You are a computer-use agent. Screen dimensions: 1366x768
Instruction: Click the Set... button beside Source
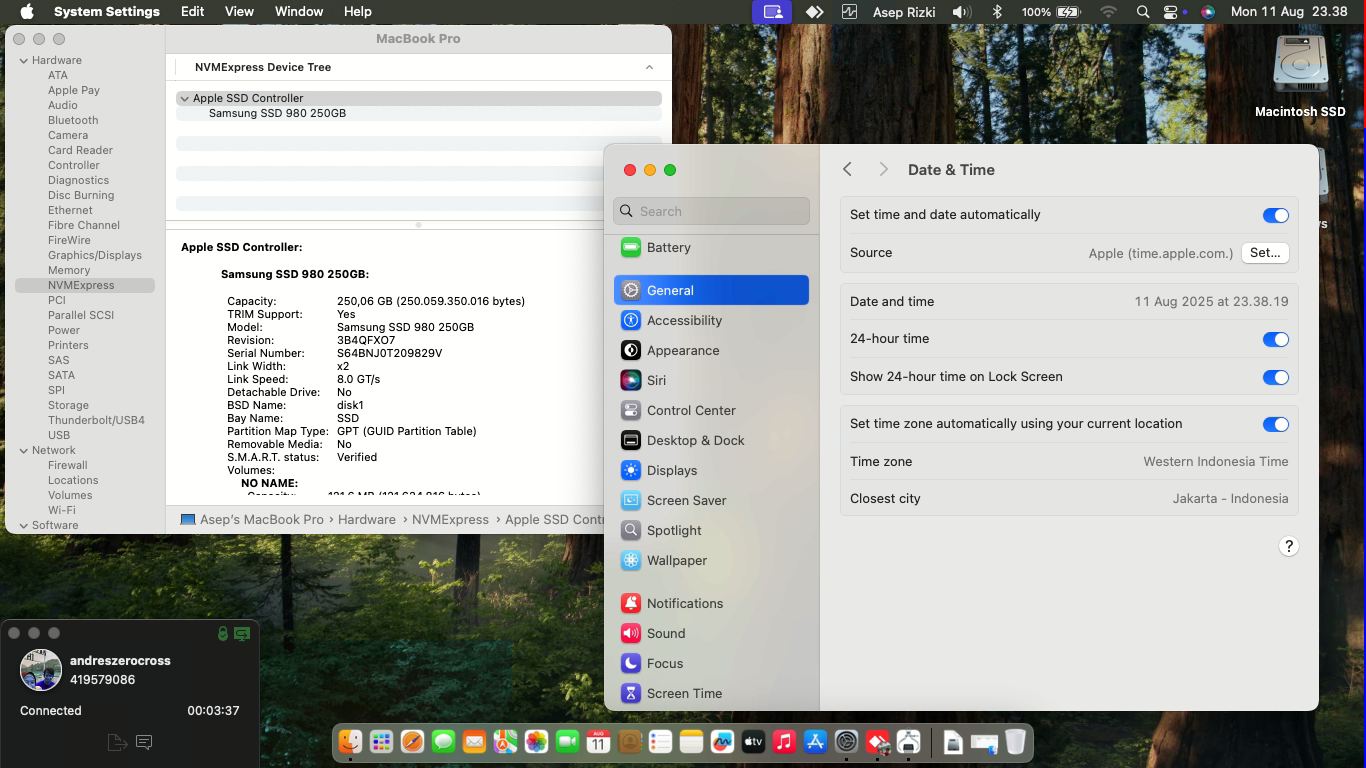pyautogui.click(x=1264, y=253)
